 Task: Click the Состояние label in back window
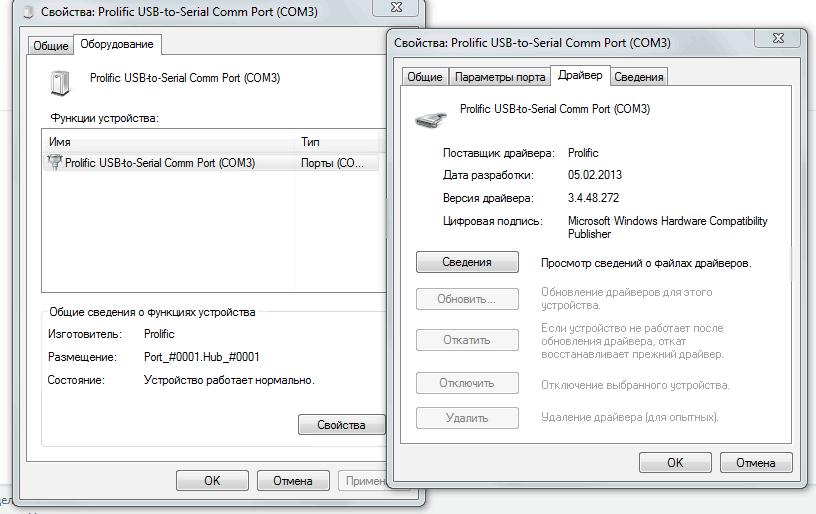(76, 380)
